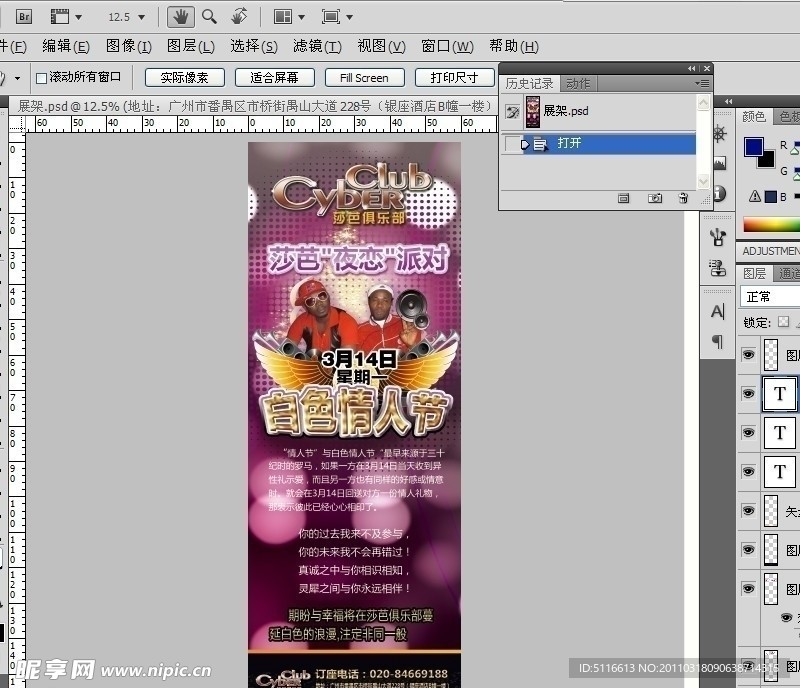Create a new snapshot with camera icon
The height and width of the screenshot is (688, 800).
655,198
